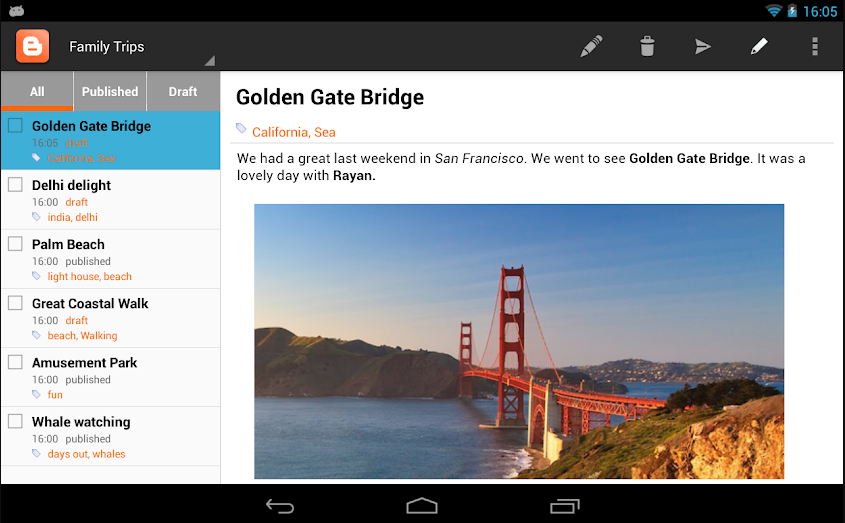This screenshot has width=845, height=523.
Task: Click the india, delhi tags
Action: tap(73, 217)
